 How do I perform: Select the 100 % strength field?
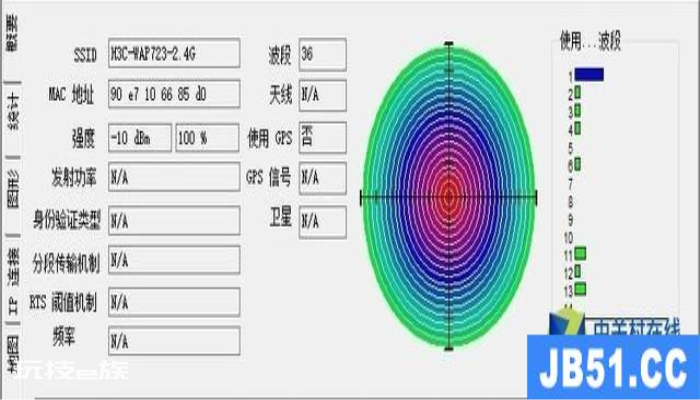click(208, 138)
